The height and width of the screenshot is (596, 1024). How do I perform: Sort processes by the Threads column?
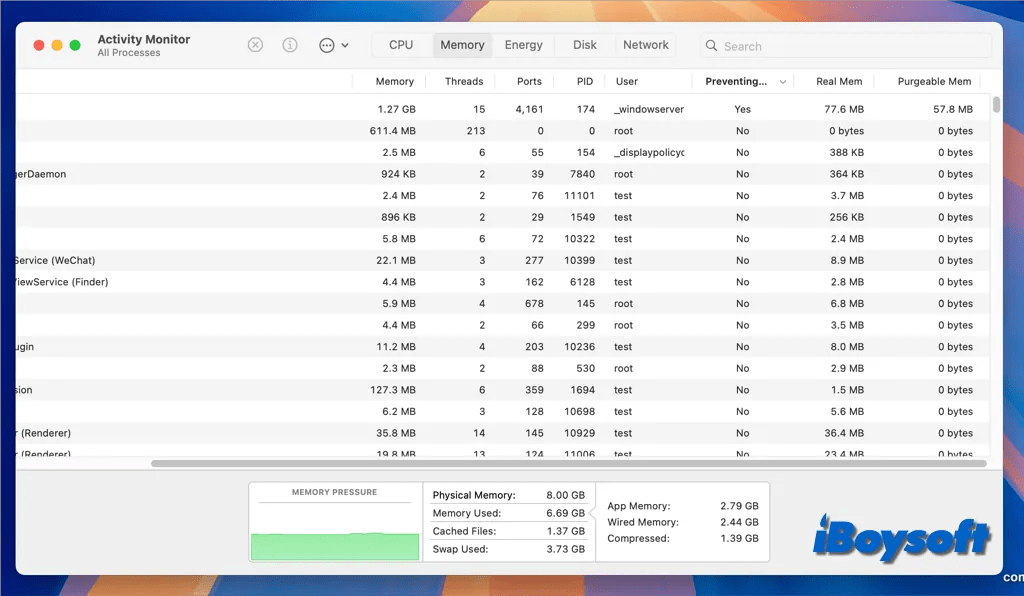(x=463, y=81)
